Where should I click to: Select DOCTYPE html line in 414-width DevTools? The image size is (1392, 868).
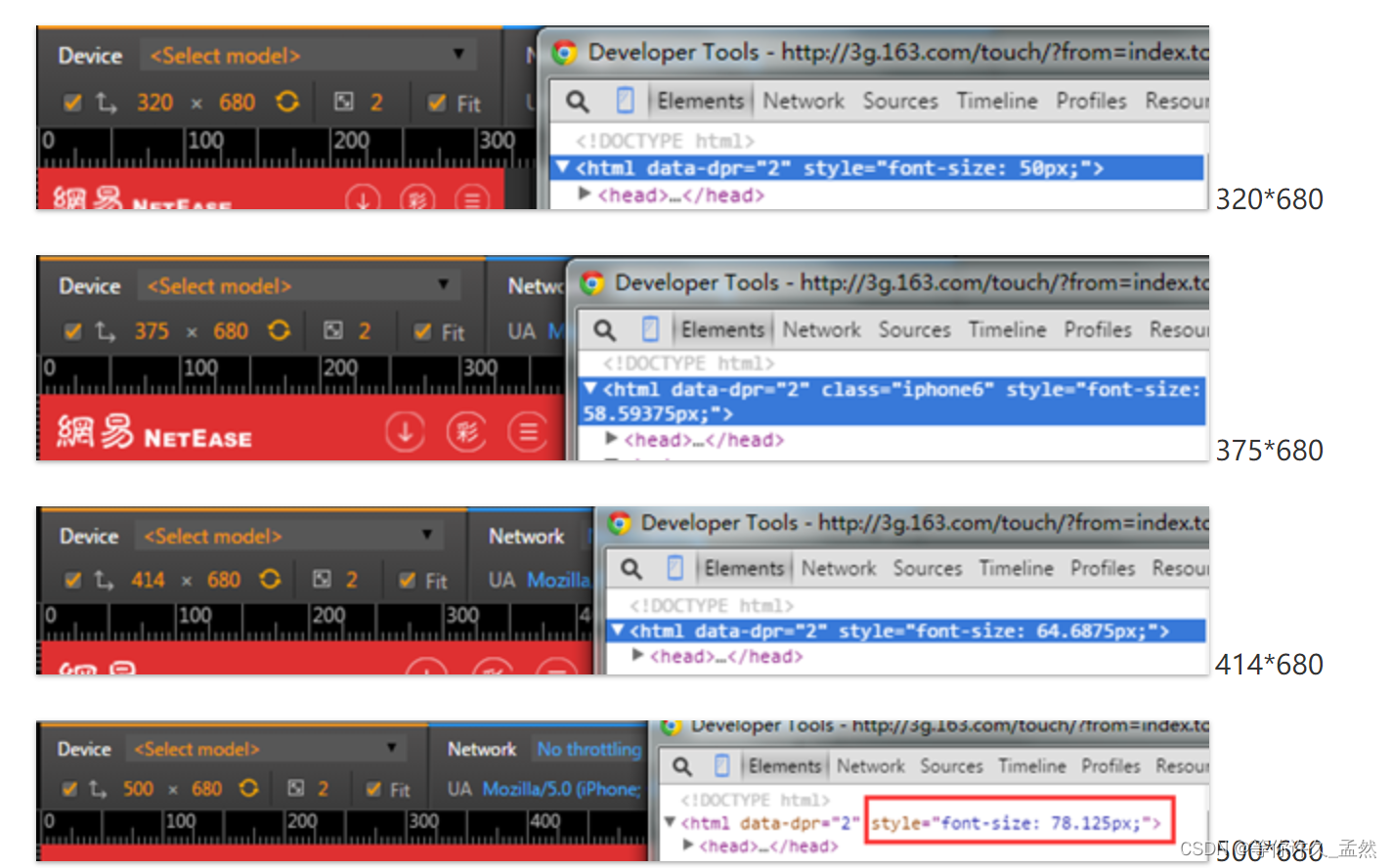click(712, 605)
